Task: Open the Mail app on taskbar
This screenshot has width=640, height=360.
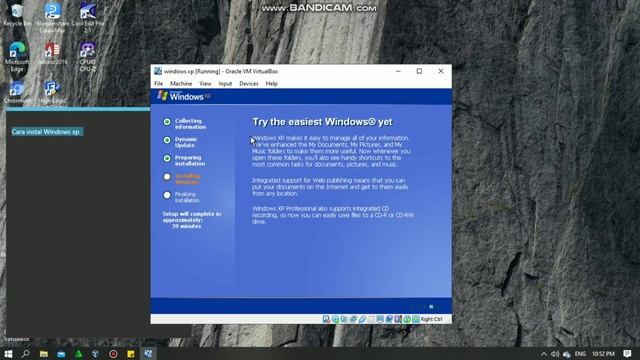Action: pos(61,354)
